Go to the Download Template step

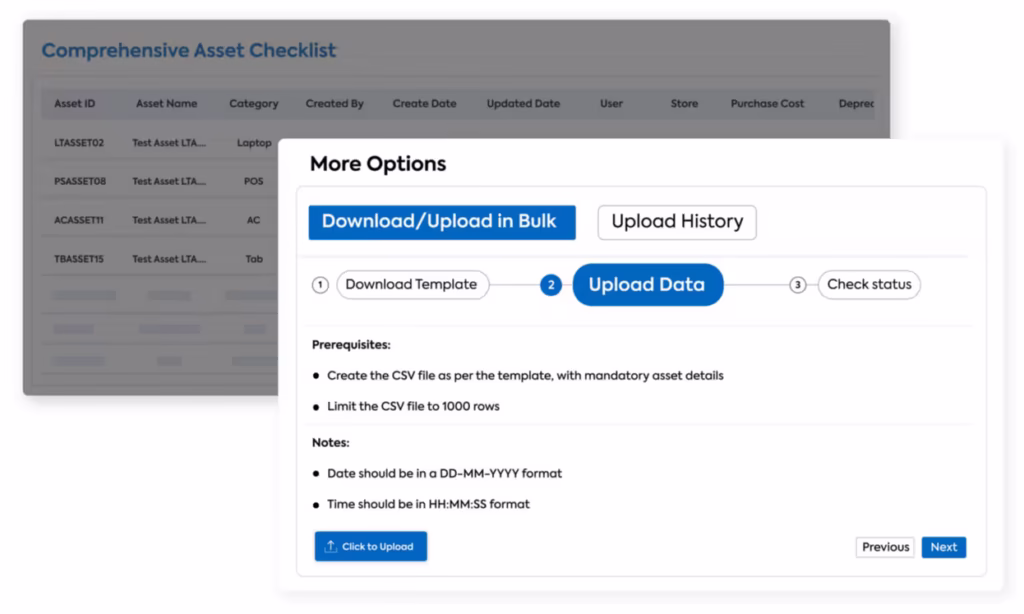click(x=412, y=285)
